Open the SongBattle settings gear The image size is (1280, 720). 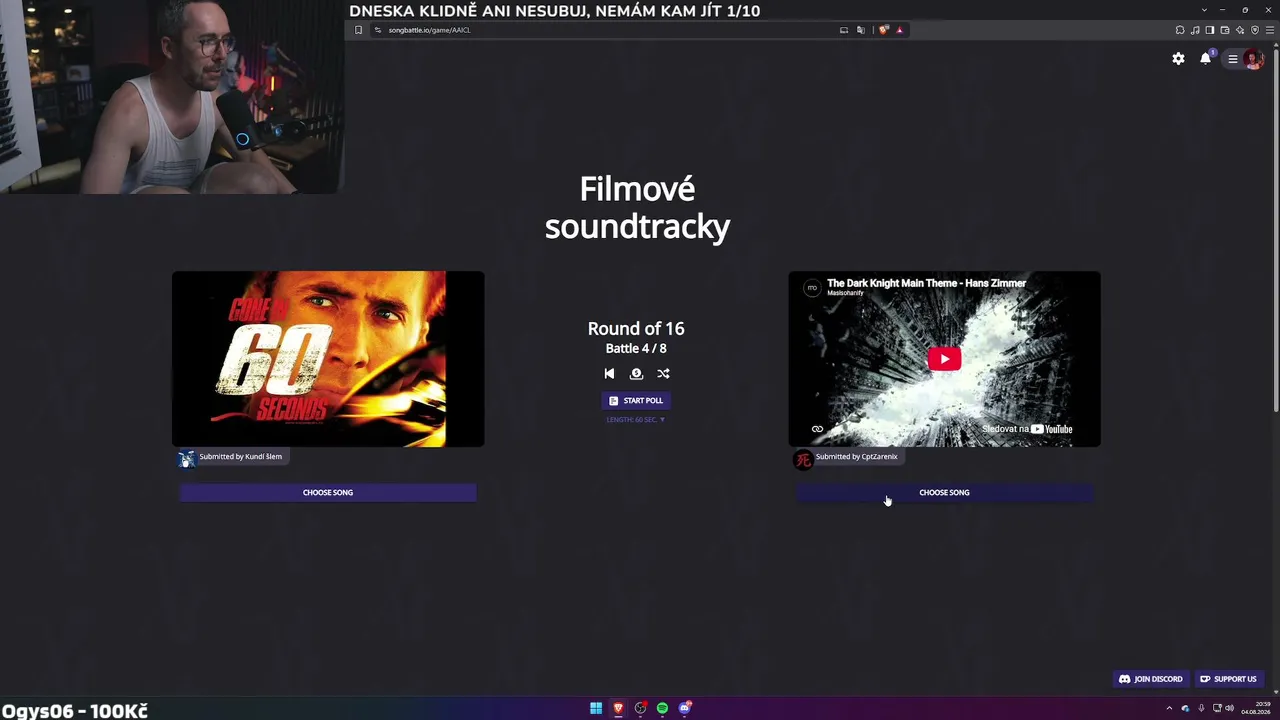click(x=1178, y=59)
